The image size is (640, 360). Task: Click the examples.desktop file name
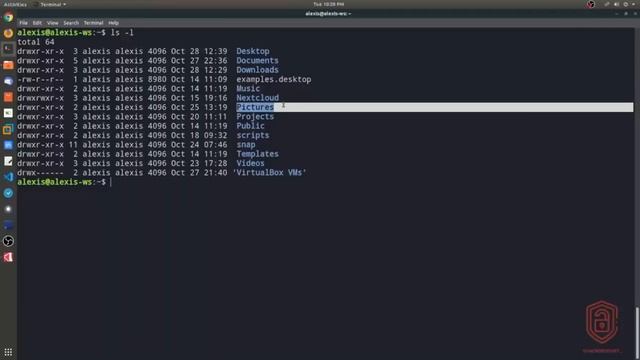point(273,79)
